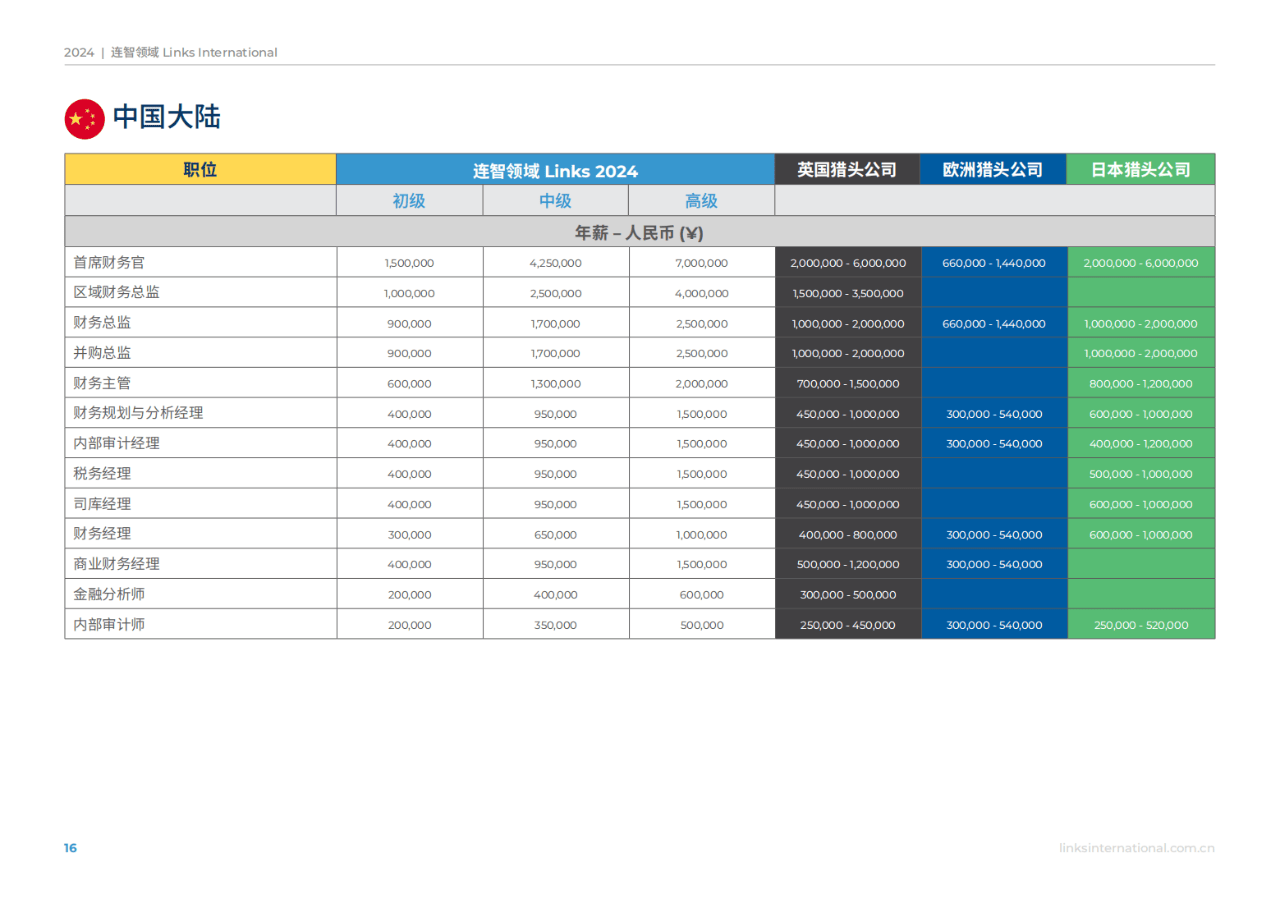The image size is (1280, 904).
Task: Click the 职位 yellow column header
Action: (200, 169)
